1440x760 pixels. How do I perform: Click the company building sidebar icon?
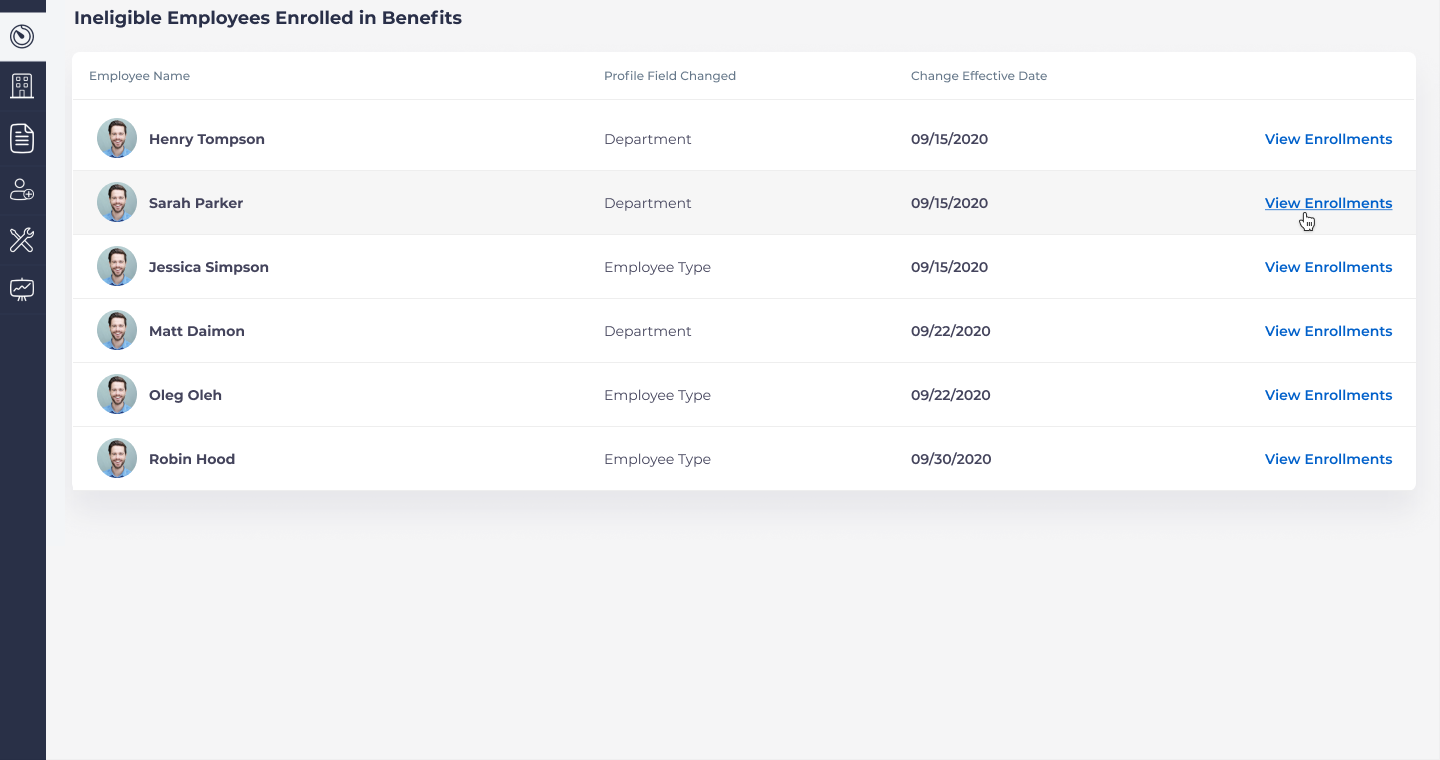[22, 86]
